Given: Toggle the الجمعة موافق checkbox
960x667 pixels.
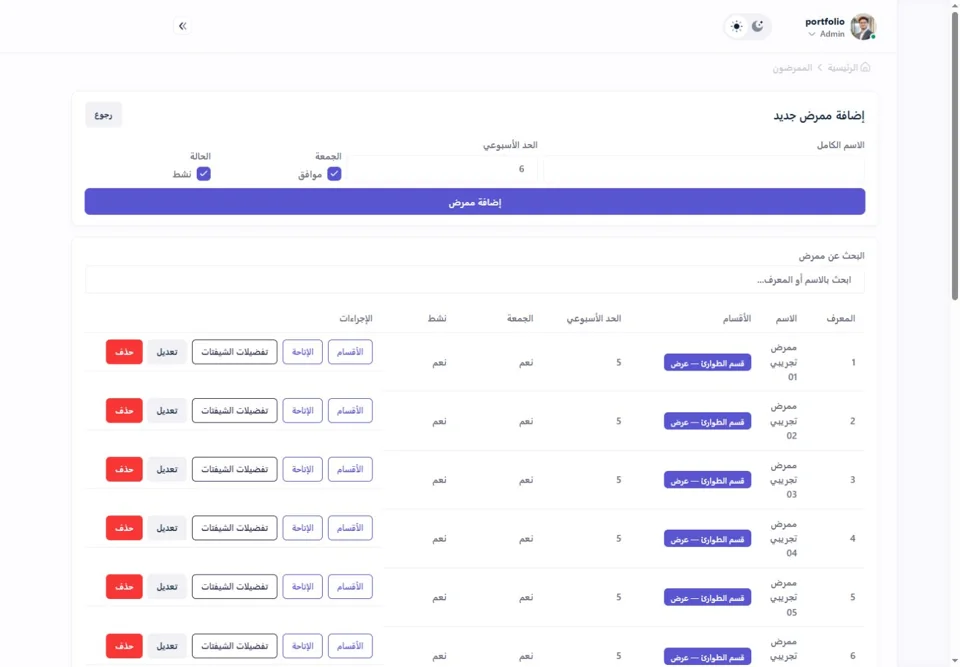Looking at the screenshot, I should 334,174.
